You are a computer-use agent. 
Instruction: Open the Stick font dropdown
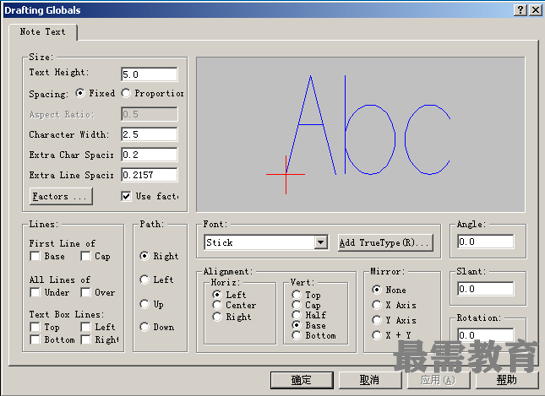point(321,242)
